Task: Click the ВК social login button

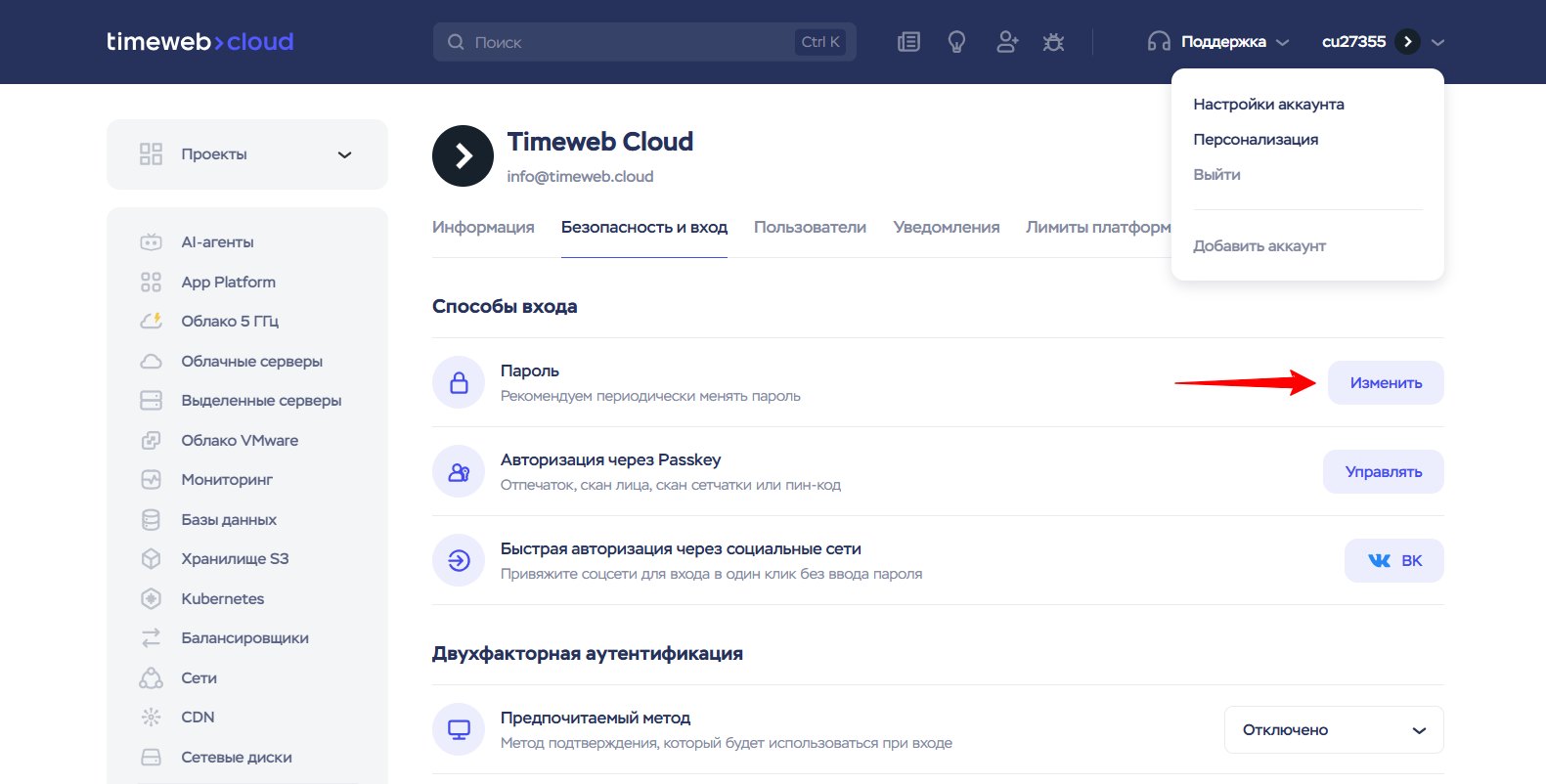Action: pyautogui.click(x=1394, y=560)
